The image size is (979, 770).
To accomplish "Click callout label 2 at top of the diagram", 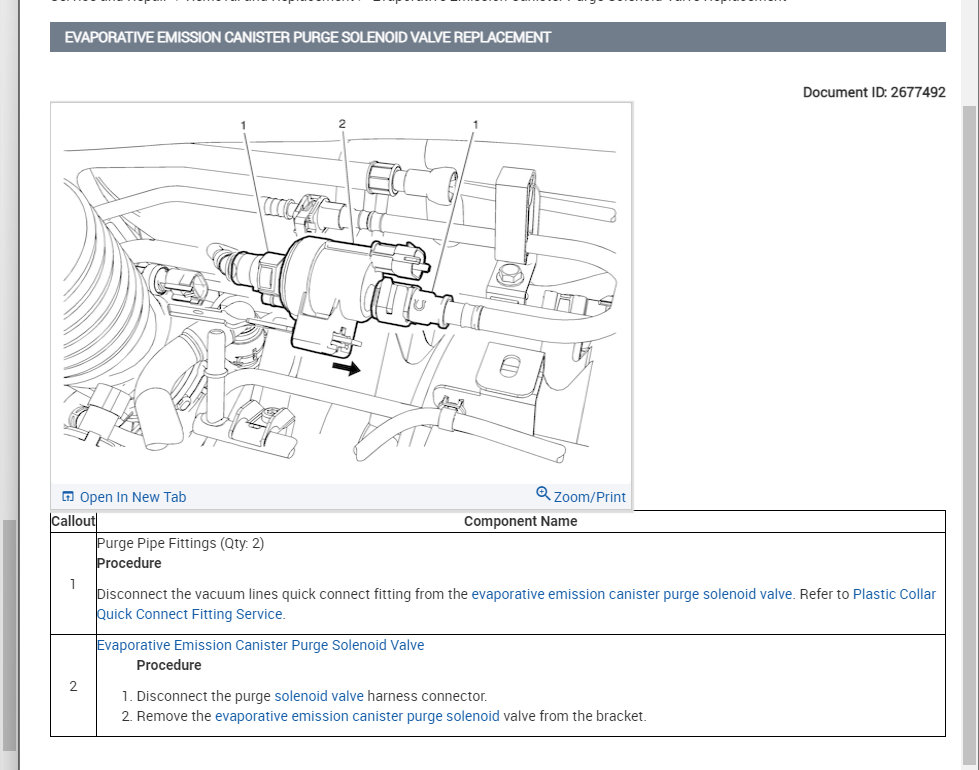I will tap(342, 124).
